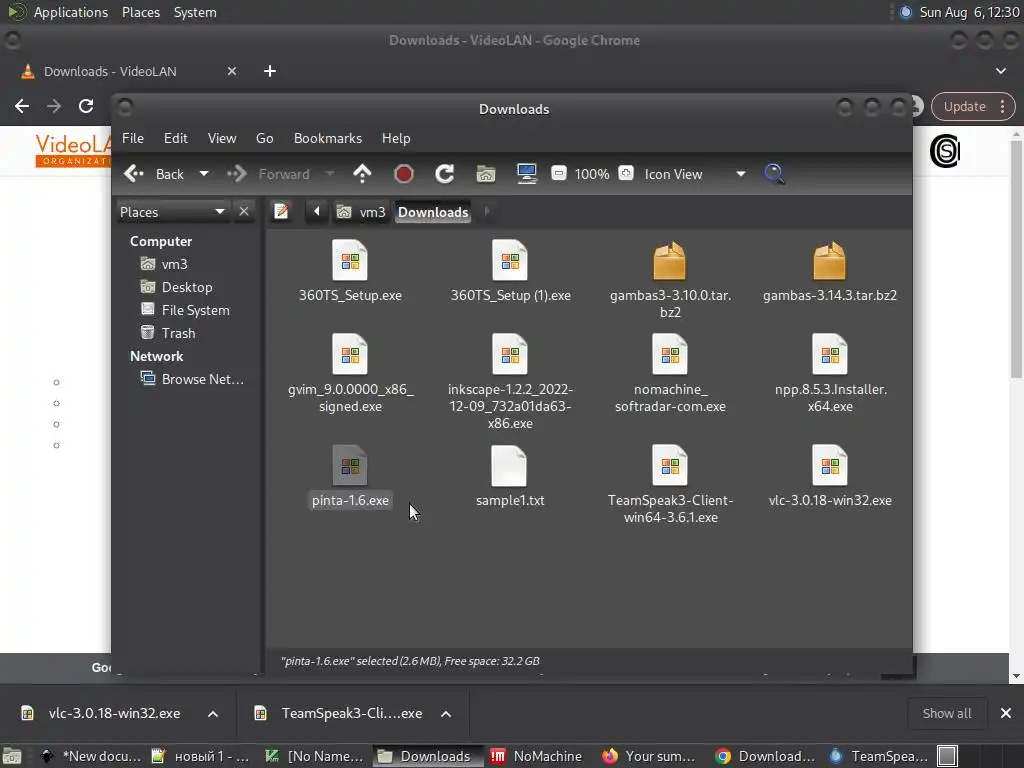Screen dimensions: 1024x768
Task: Open file search with the magnifier icon
Action: click(x=774, y=174)
